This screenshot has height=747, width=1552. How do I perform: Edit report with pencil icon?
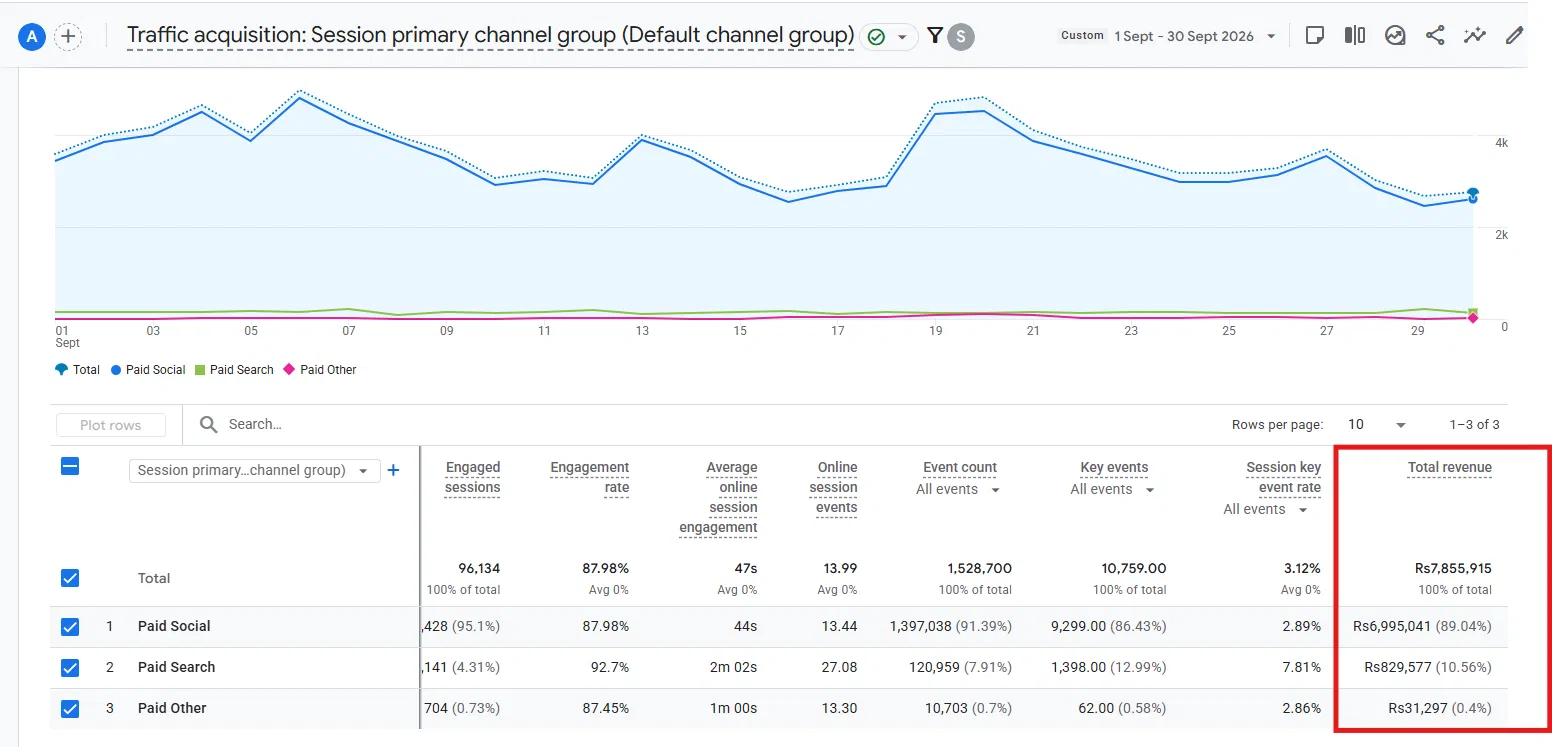1515,36
